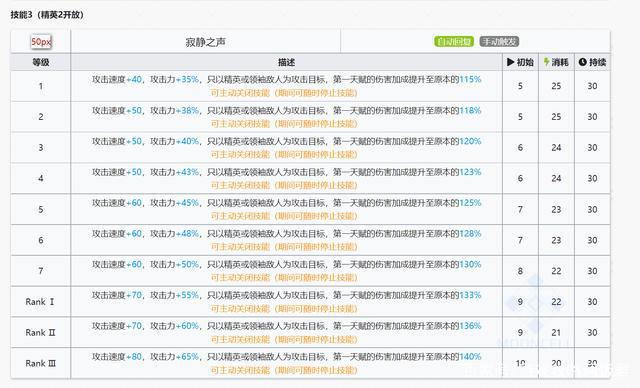Click level cell 1 in the table

[41, 86]
